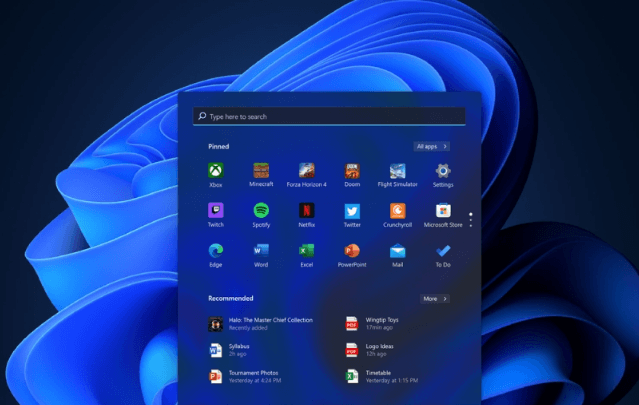
Task: Expand the All apps list
Action: tap(432, 146)
